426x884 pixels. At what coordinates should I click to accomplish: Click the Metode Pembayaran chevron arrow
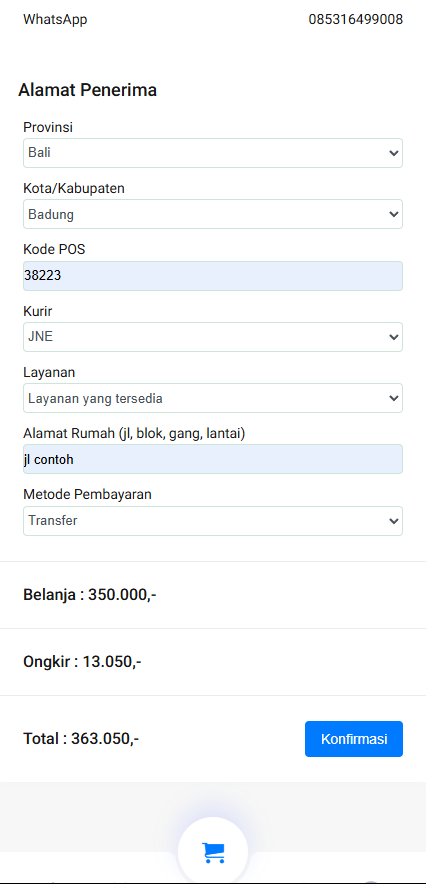(393, 521)
